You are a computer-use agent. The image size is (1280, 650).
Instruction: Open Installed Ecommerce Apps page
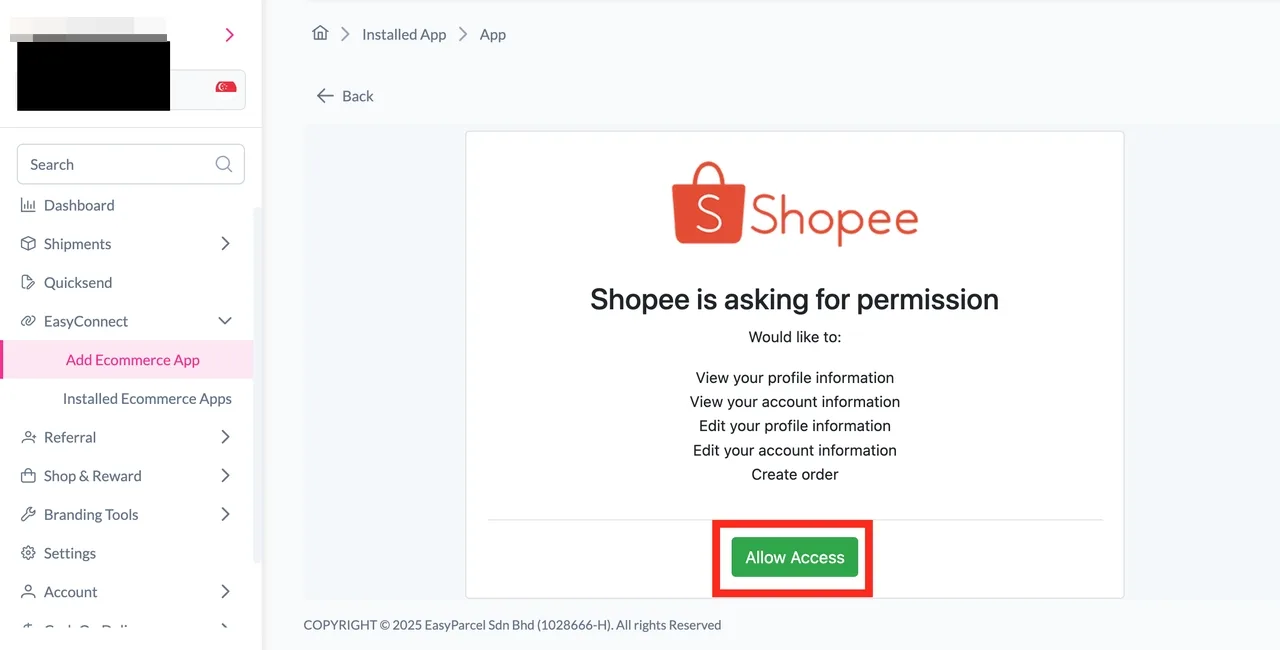(147, 398)
